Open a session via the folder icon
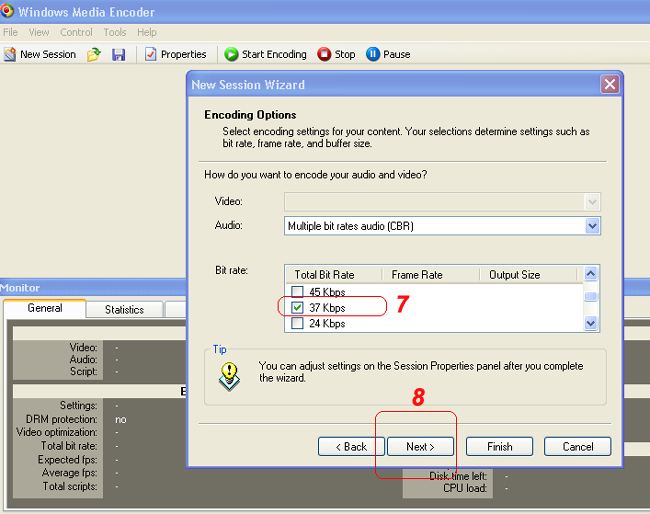The image size is (650, 514). point(94,54)
